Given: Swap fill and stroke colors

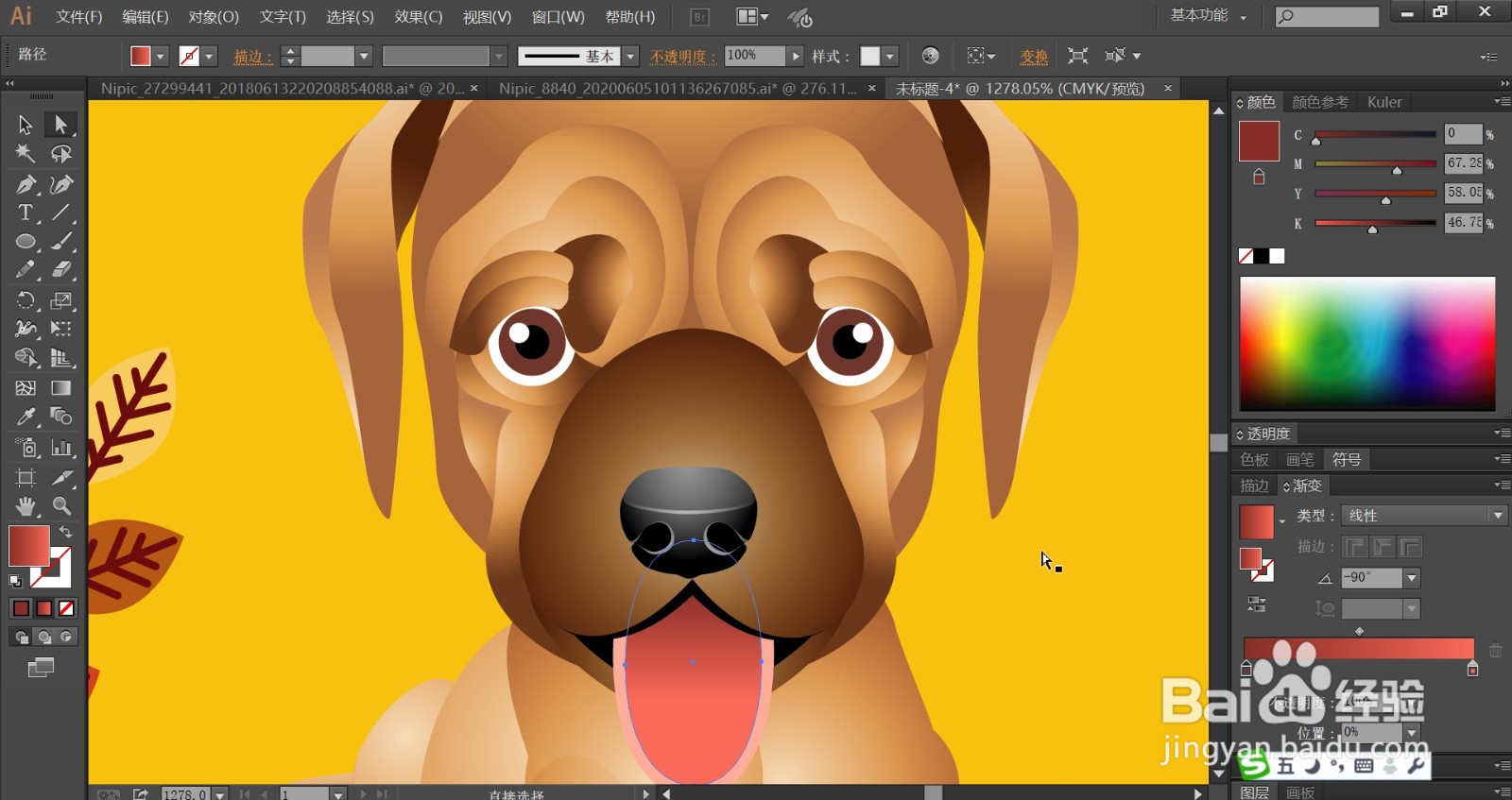Looking at the screenshot, I should tap(65, 532).
